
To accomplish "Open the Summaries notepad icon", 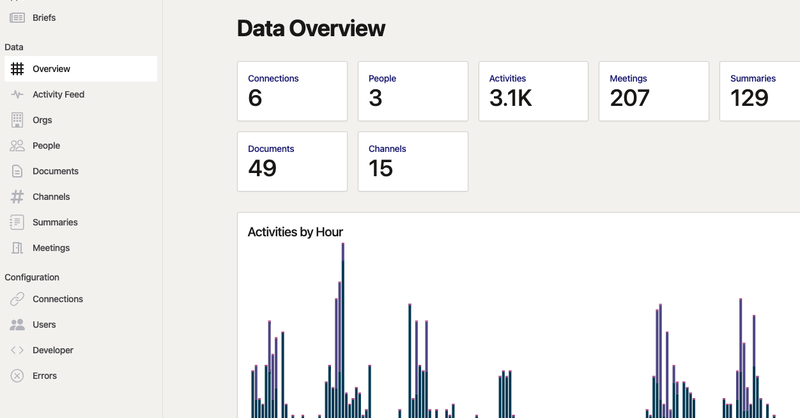I will (17, 222).
